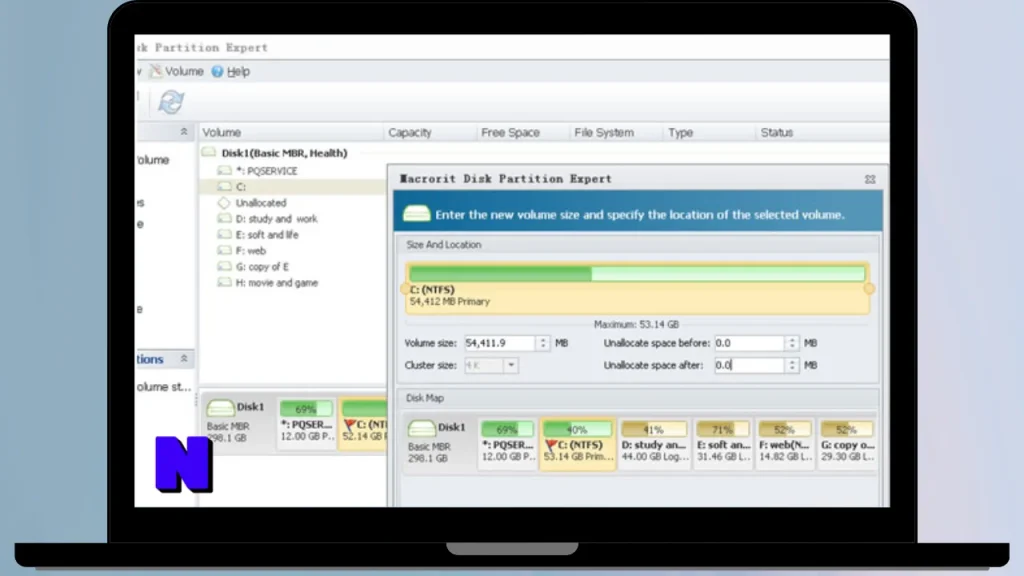Select G: copy 52% partition in map
The image size is (1024, 576).
pyautogui.click(x=847, y=443)
